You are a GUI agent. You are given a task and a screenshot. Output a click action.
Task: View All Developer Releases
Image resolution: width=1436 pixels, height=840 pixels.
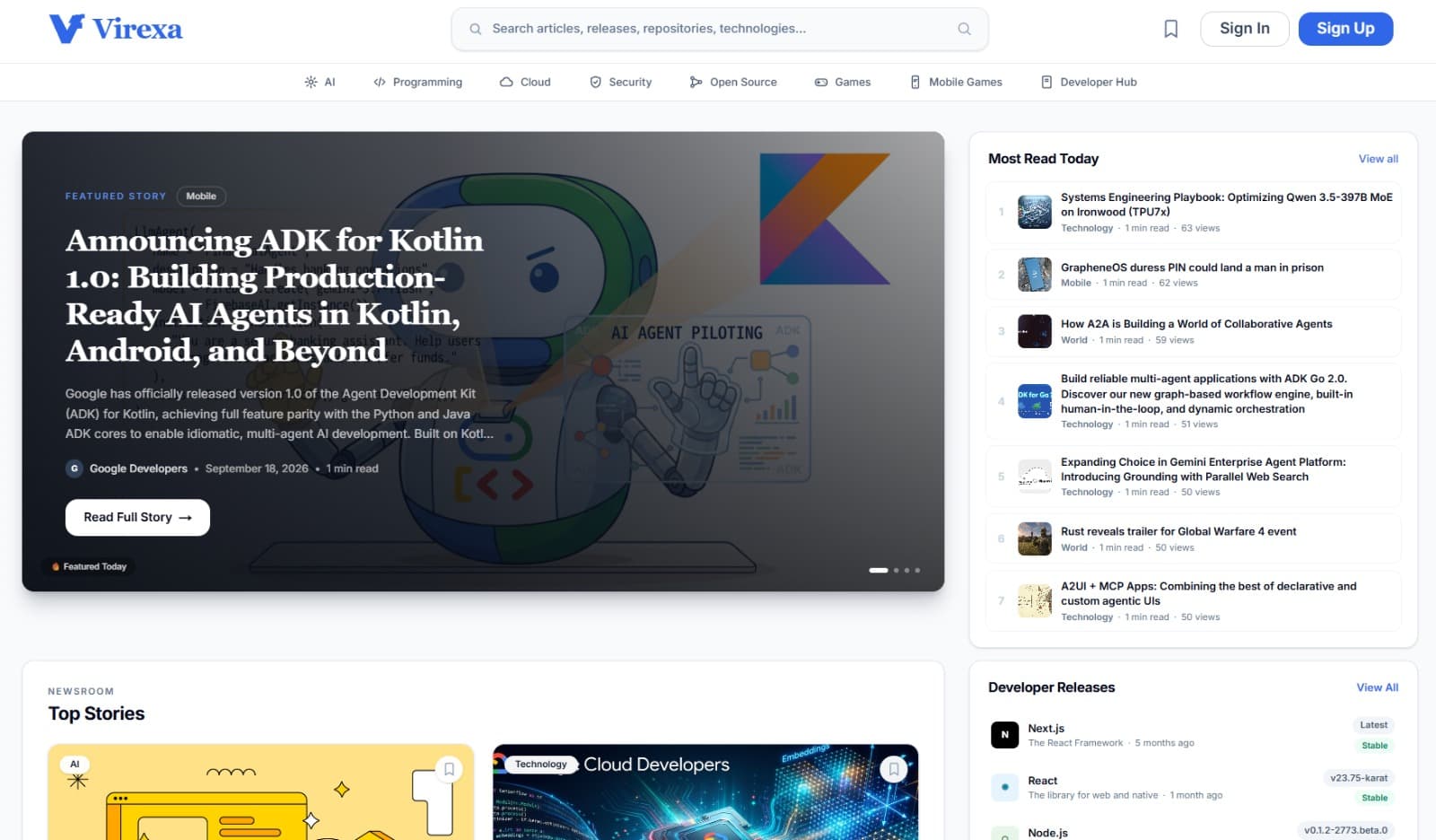click(1377, 687)
